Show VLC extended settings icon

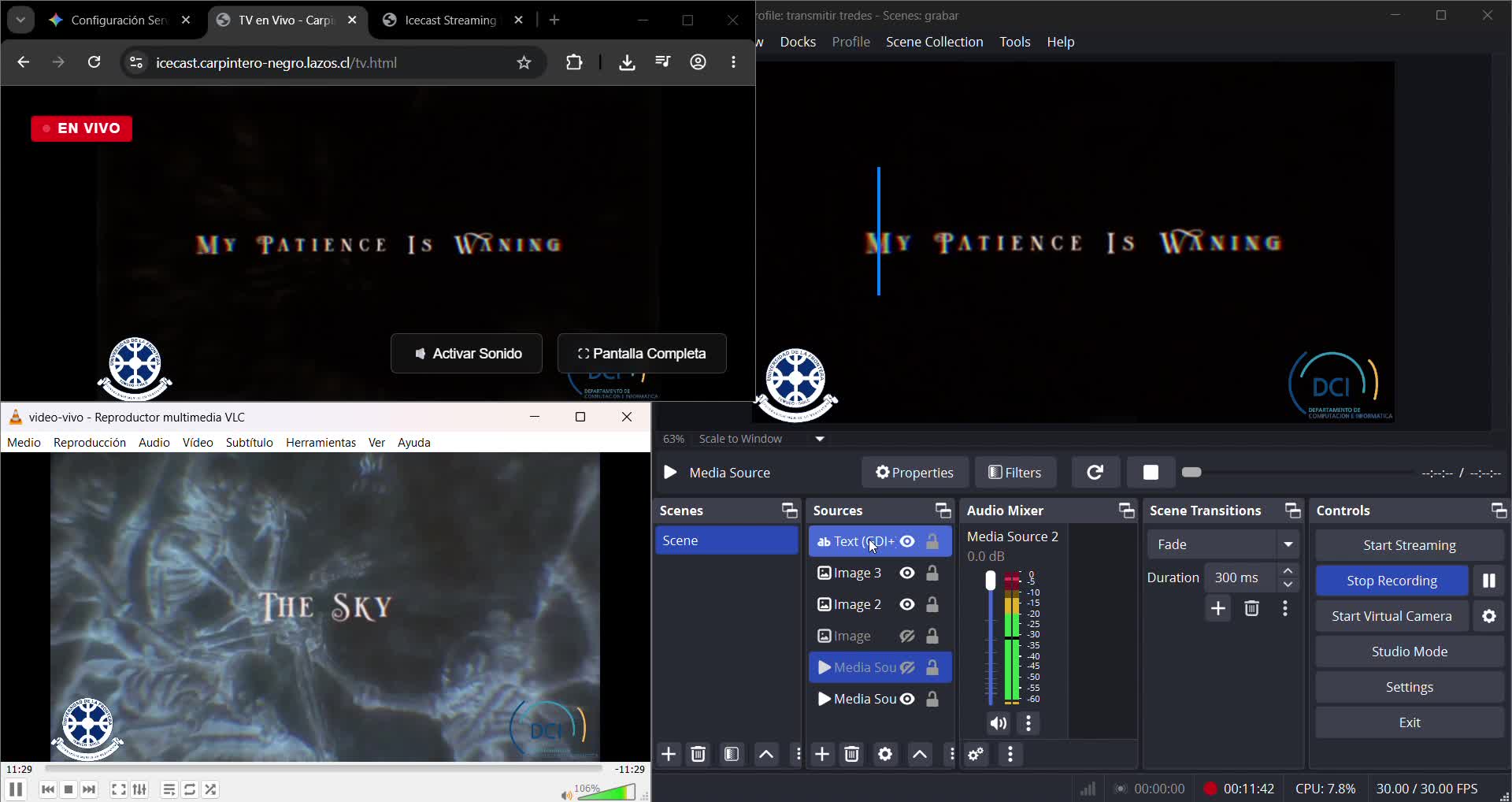(139, 789)
